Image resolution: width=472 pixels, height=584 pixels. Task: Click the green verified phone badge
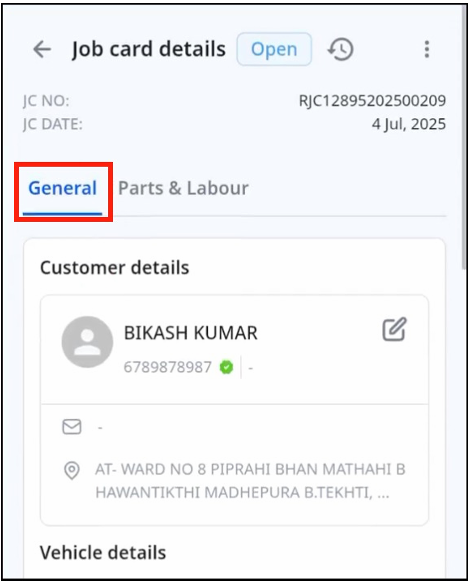[x=227, y=367]
